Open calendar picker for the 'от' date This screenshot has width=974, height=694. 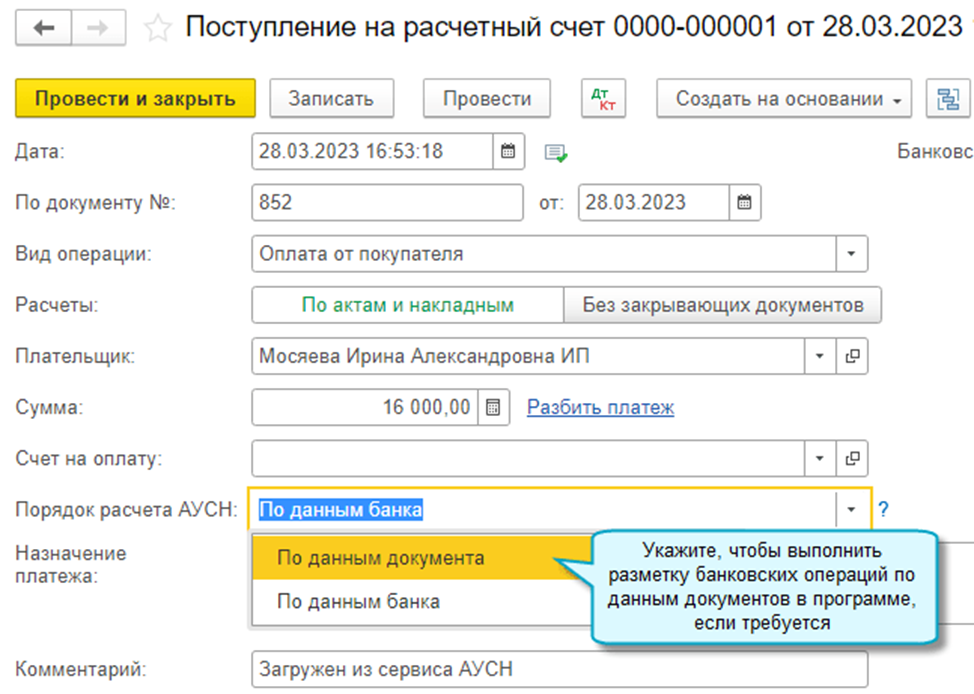click(744, 202)
